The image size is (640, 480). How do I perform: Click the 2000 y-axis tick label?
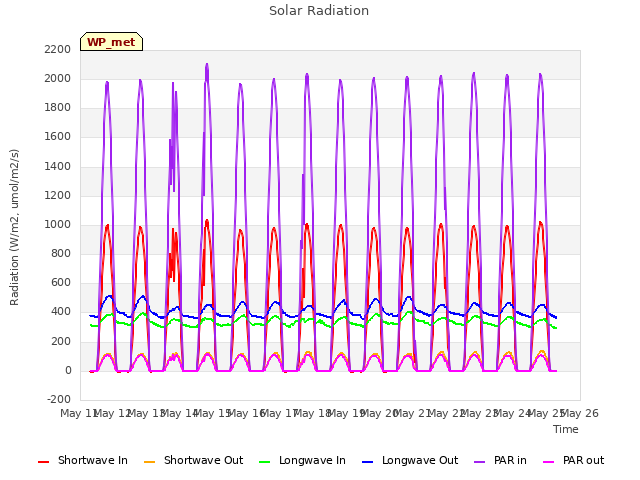[x=58, y=78]
